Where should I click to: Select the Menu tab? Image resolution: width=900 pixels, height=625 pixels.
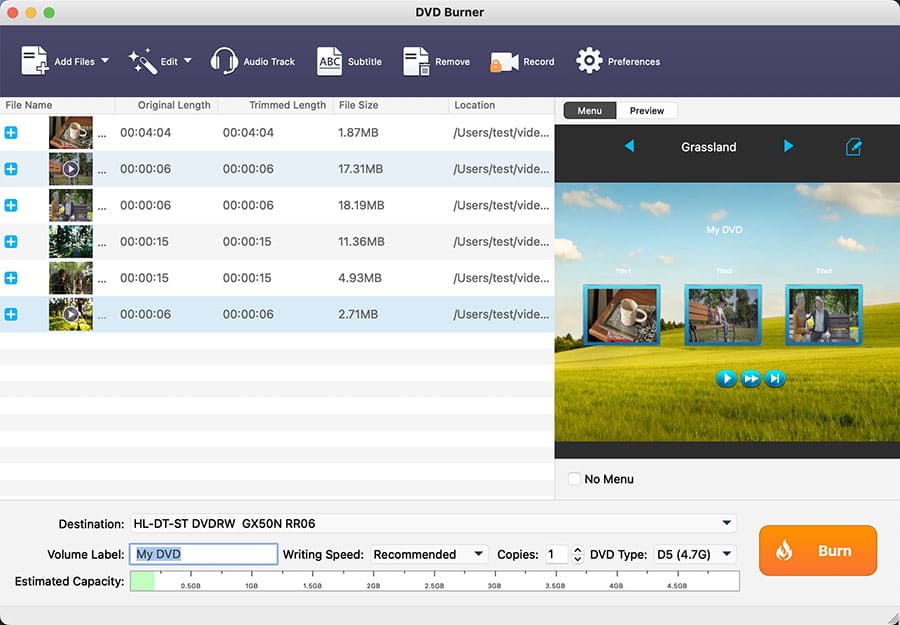pos(590,110)
